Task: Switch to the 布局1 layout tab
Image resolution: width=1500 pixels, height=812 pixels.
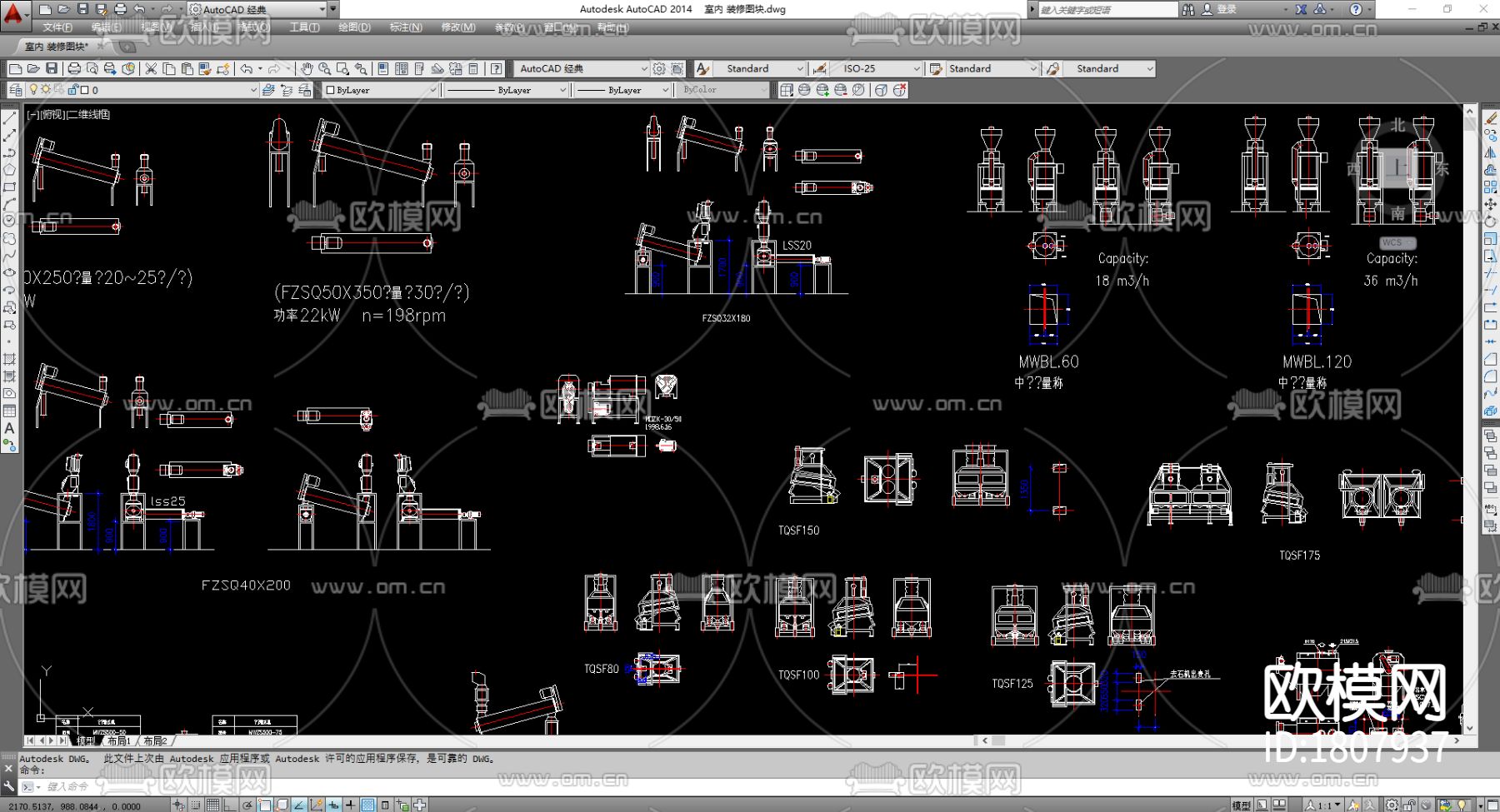Action: 118,740
